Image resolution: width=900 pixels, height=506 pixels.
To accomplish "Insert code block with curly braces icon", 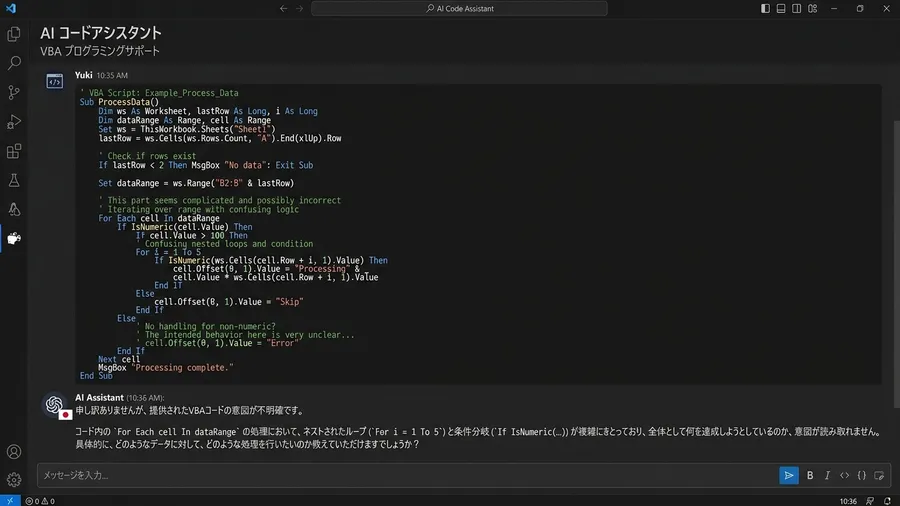I will pyautogui.click(x=862, y=475).
